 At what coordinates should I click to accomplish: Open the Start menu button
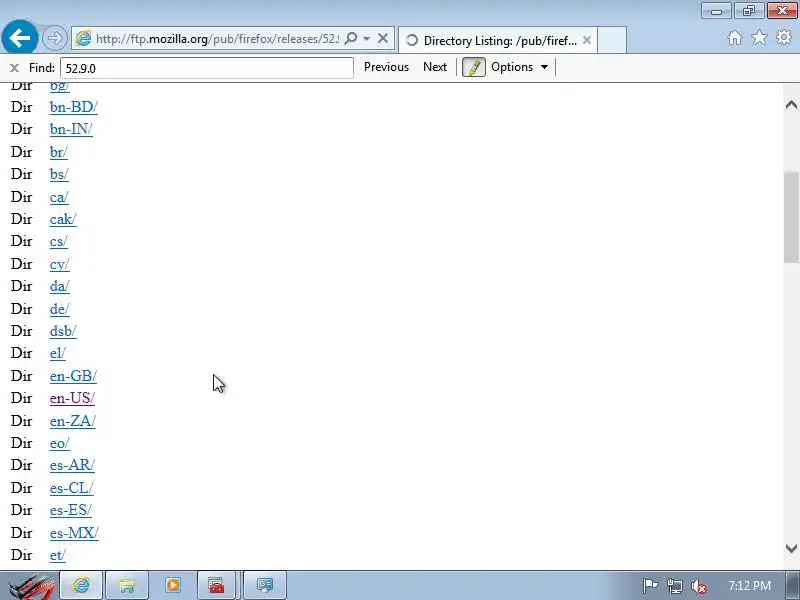31,586
